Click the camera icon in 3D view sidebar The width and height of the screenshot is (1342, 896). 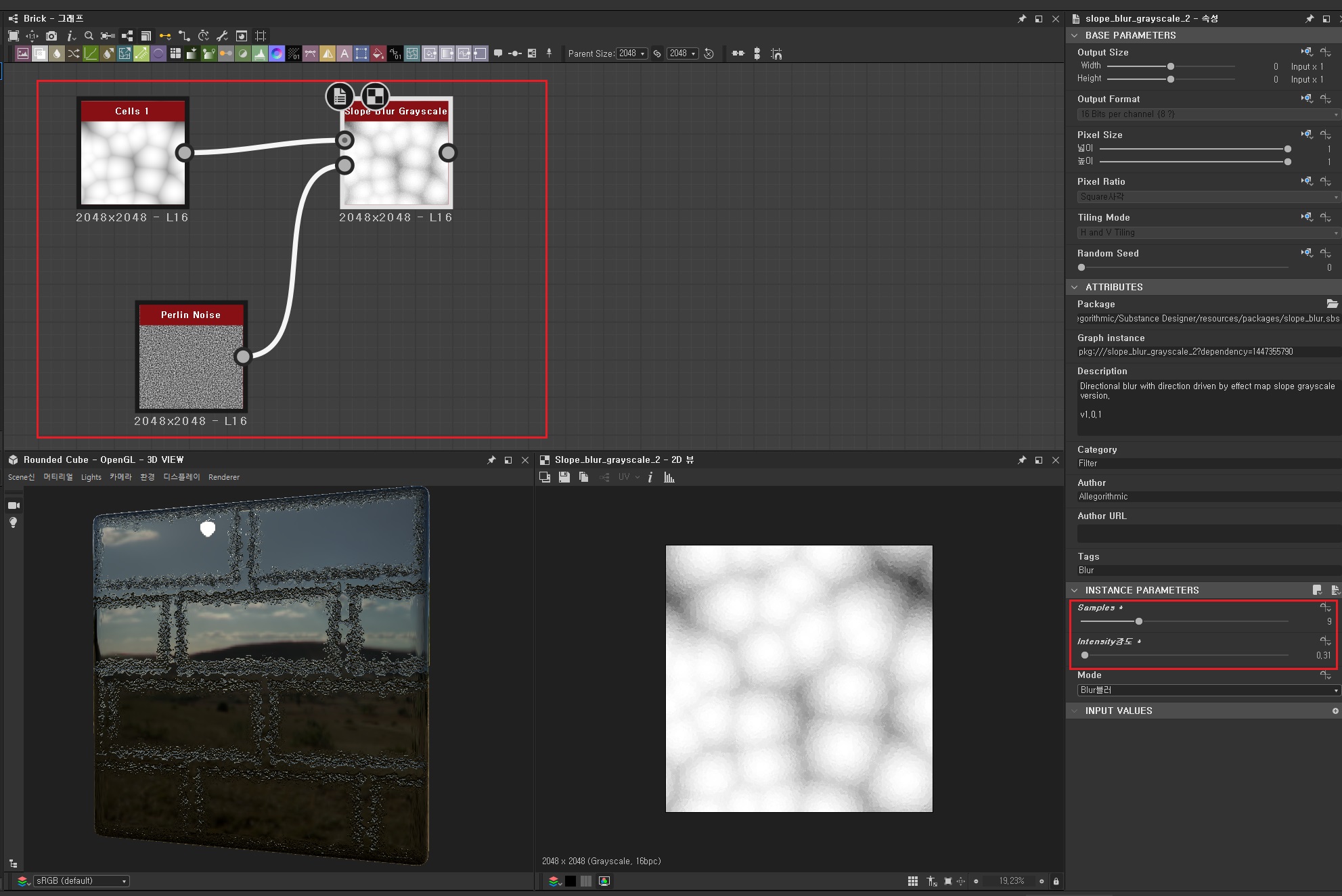pyautogui.click(x=13, y=506)
